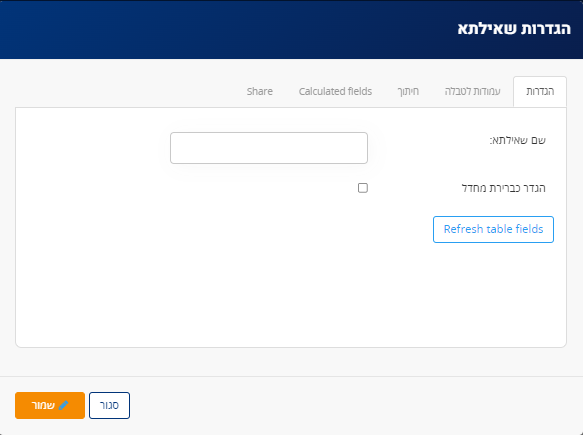The image size is (583, 435).
Task: Click the pencil icon on שמור button
Action: (x=64, y=405)
